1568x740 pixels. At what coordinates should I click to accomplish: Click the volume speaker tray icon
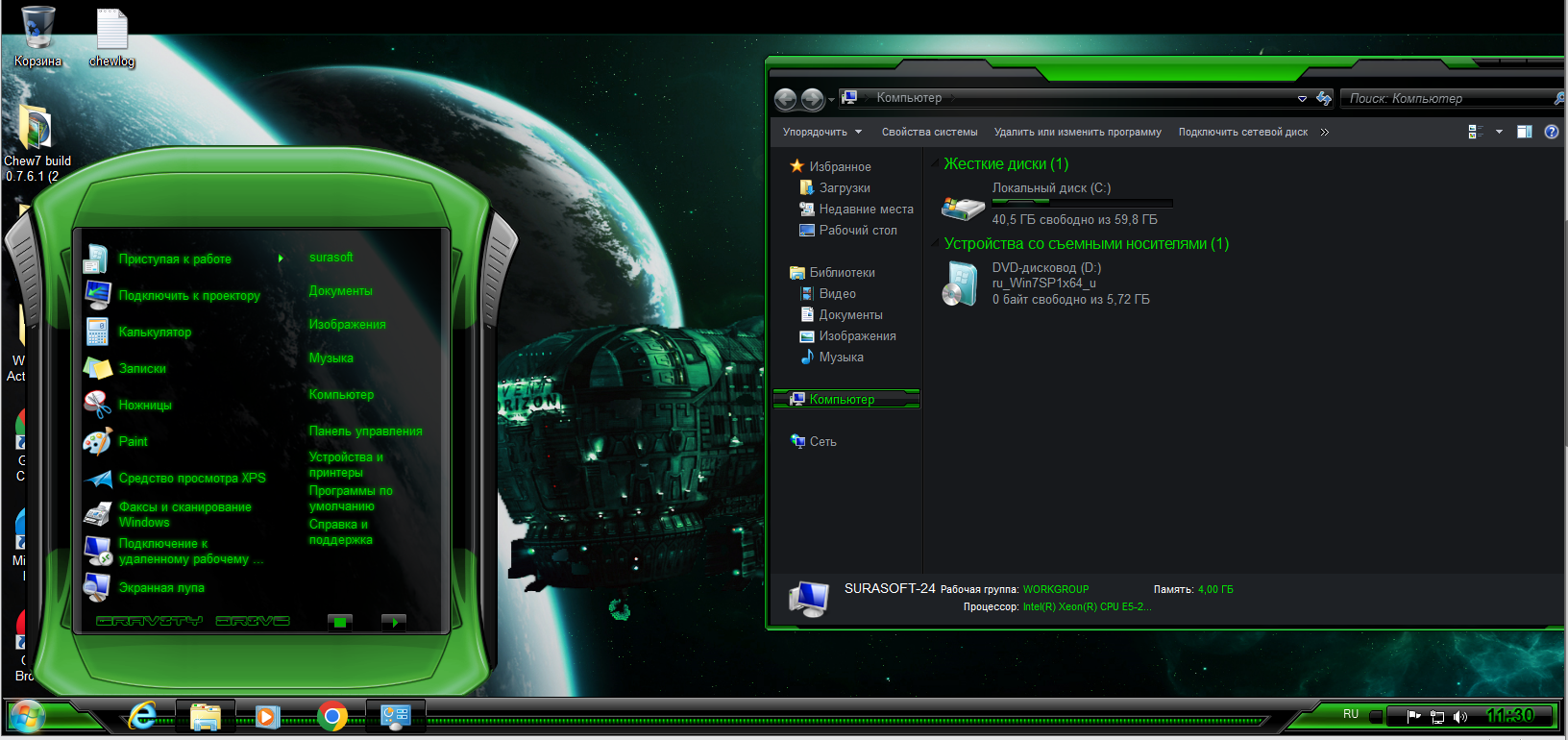click(1460, 716)
